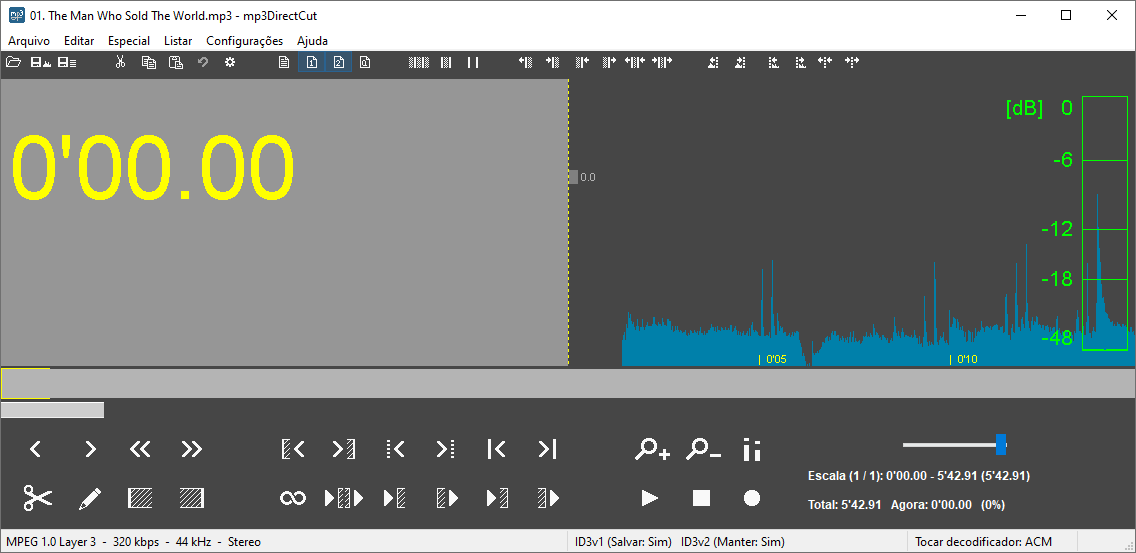Click the gray 0.0 gain handle

point(573,177)
